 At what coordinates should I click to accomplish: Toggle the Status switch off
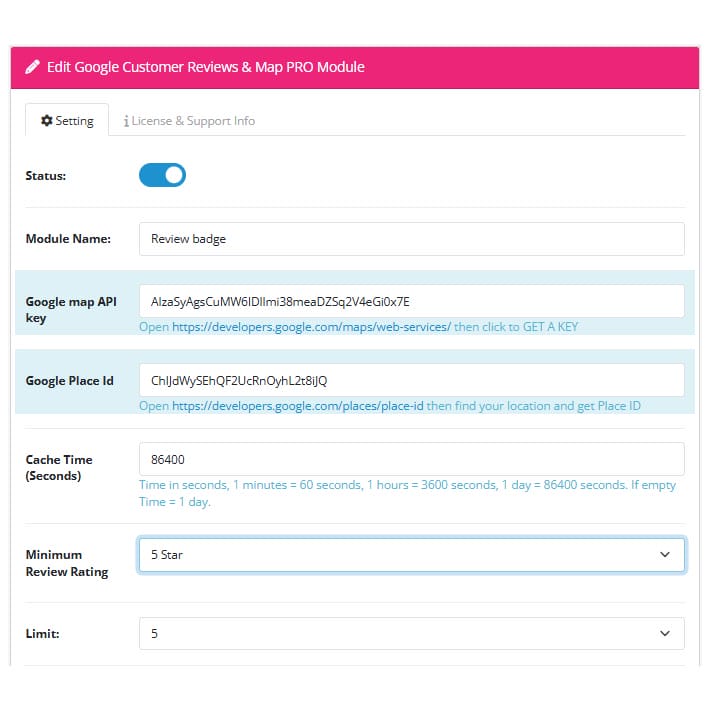coord(162,175)
